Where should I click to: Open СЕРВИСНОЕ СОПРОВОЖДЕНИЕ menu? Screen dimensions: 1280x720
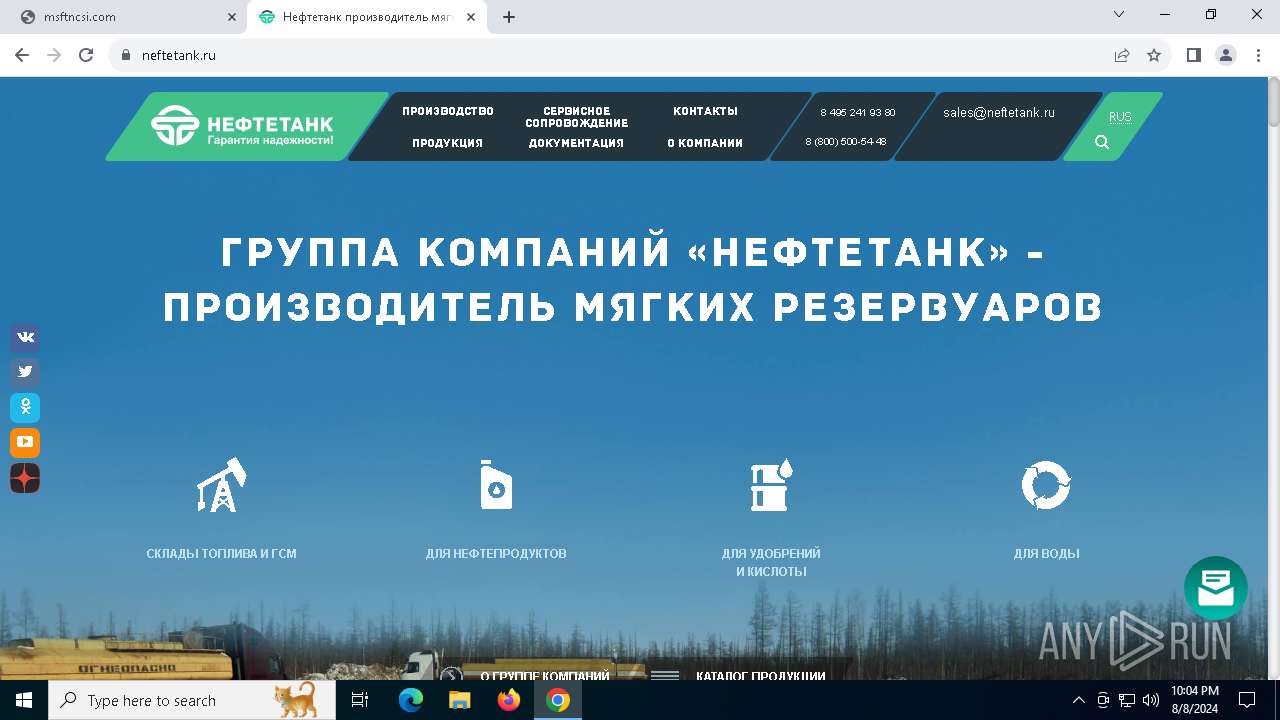pos(577,117)
